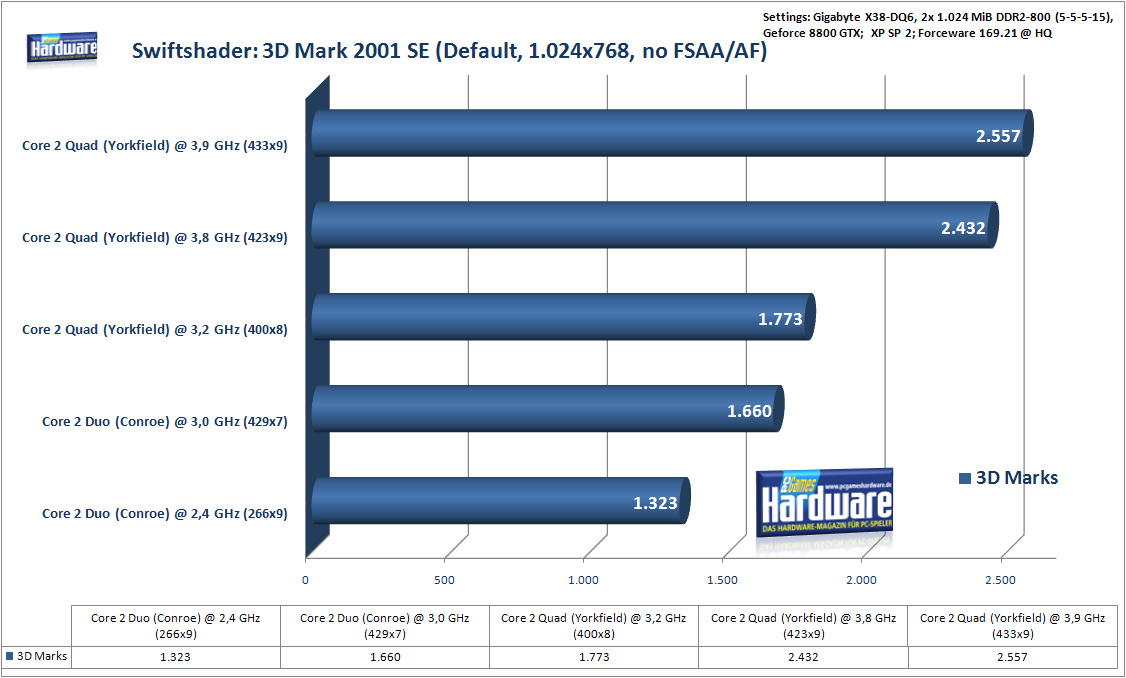Select the data table cell showing 1.323
1126x678 pixels.
175,657
